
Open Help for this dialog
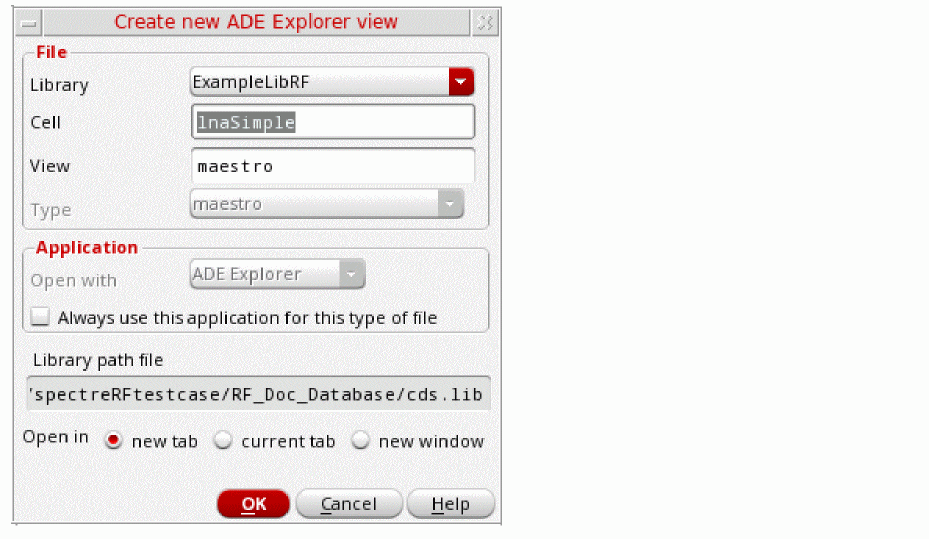[451, 504]
